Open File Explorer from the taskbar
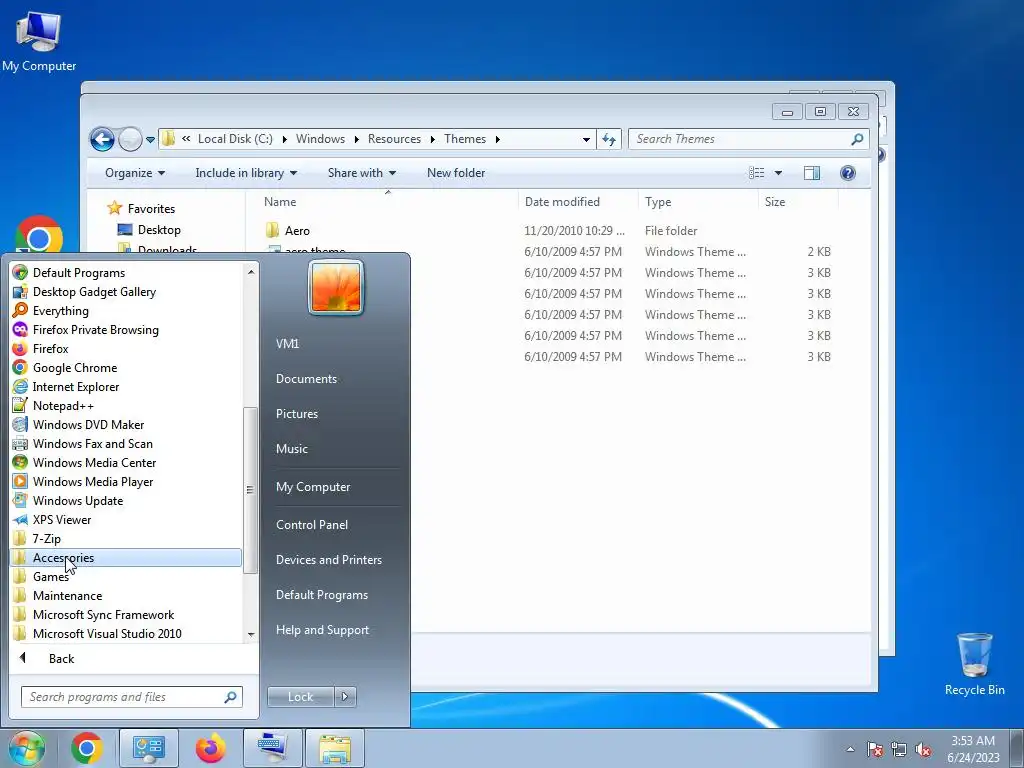Screen dimensions: 1024x768 pos(335,748)
